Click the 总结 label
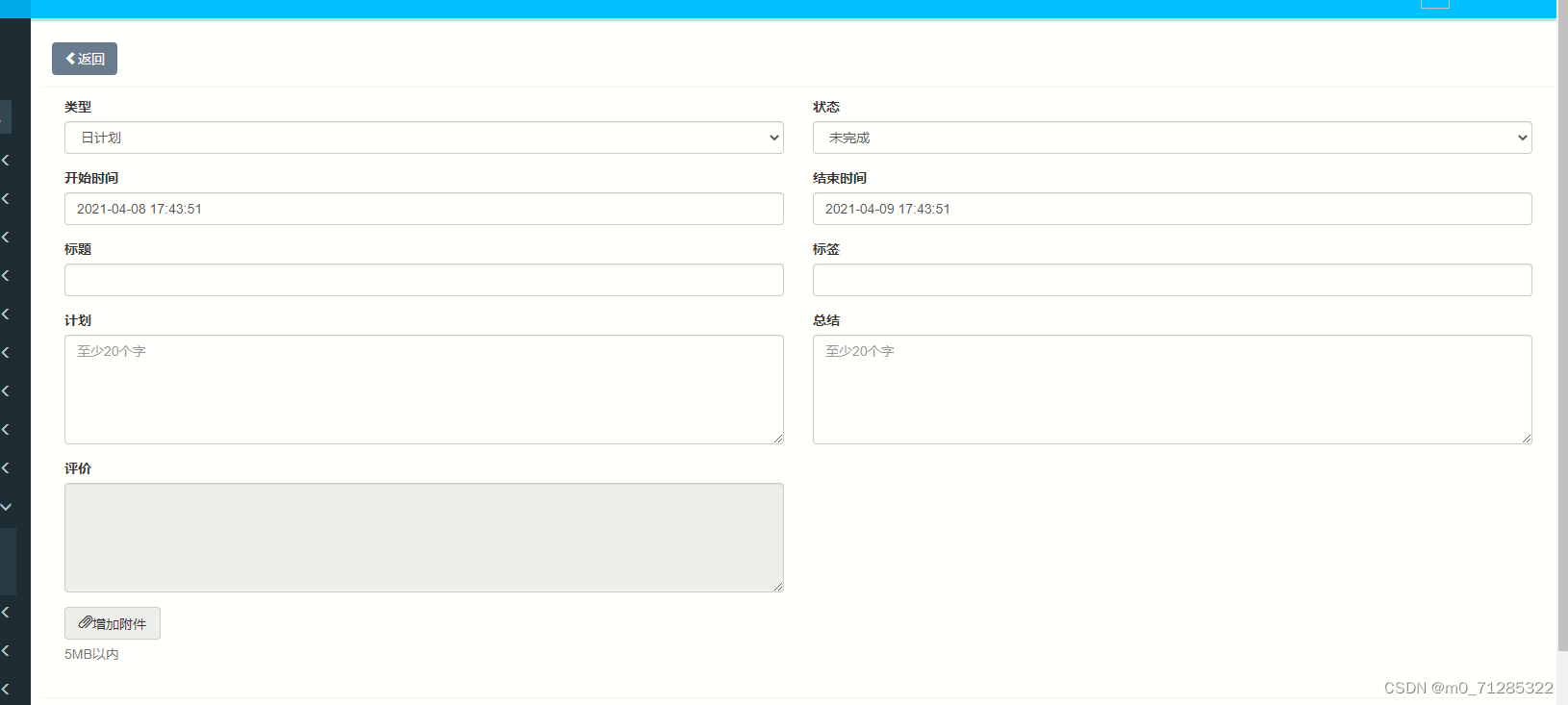 [826, 320]
